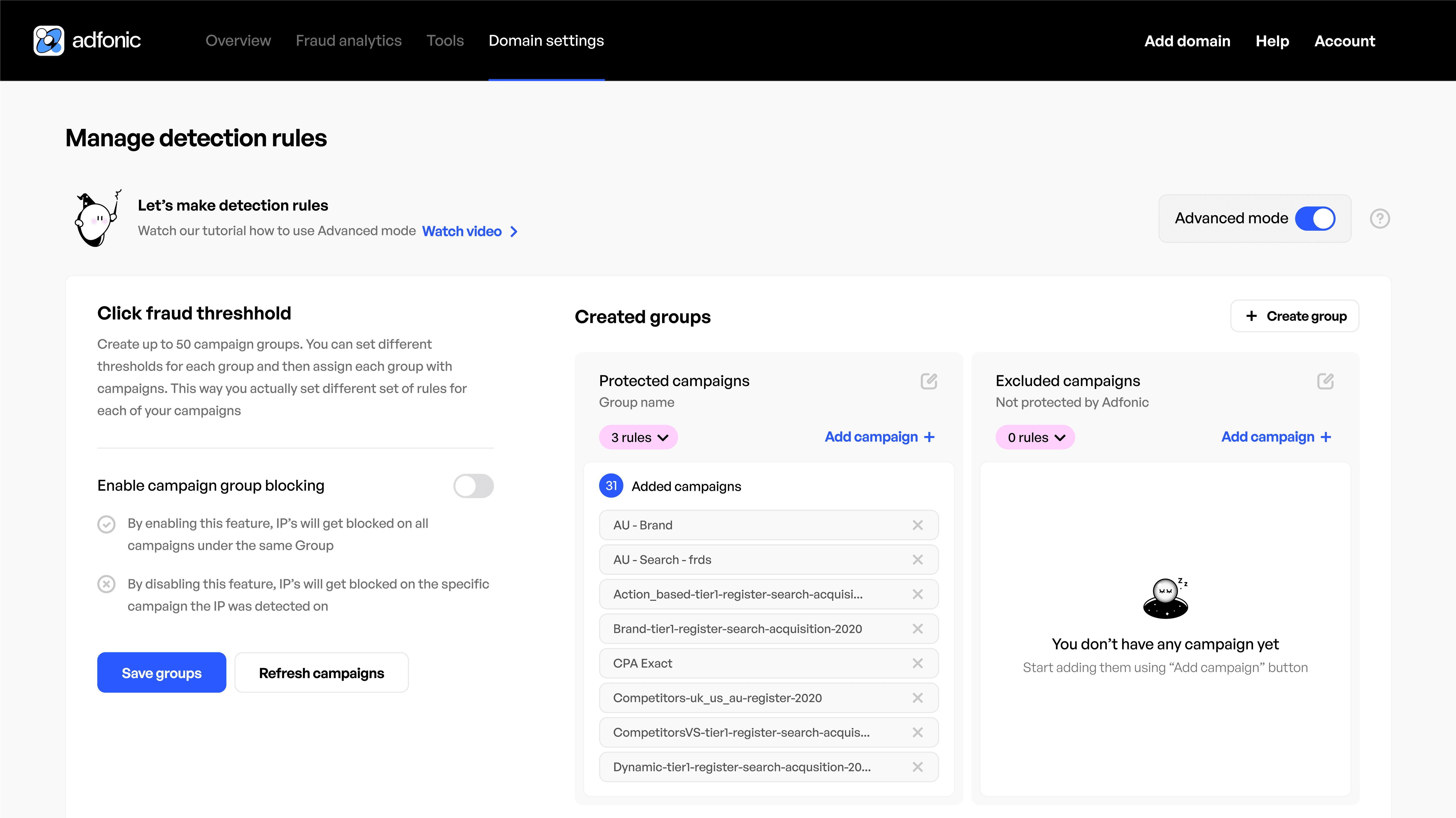Edit the Protected campaigns group
This screenshot has width=1456, height=818.
929,381
